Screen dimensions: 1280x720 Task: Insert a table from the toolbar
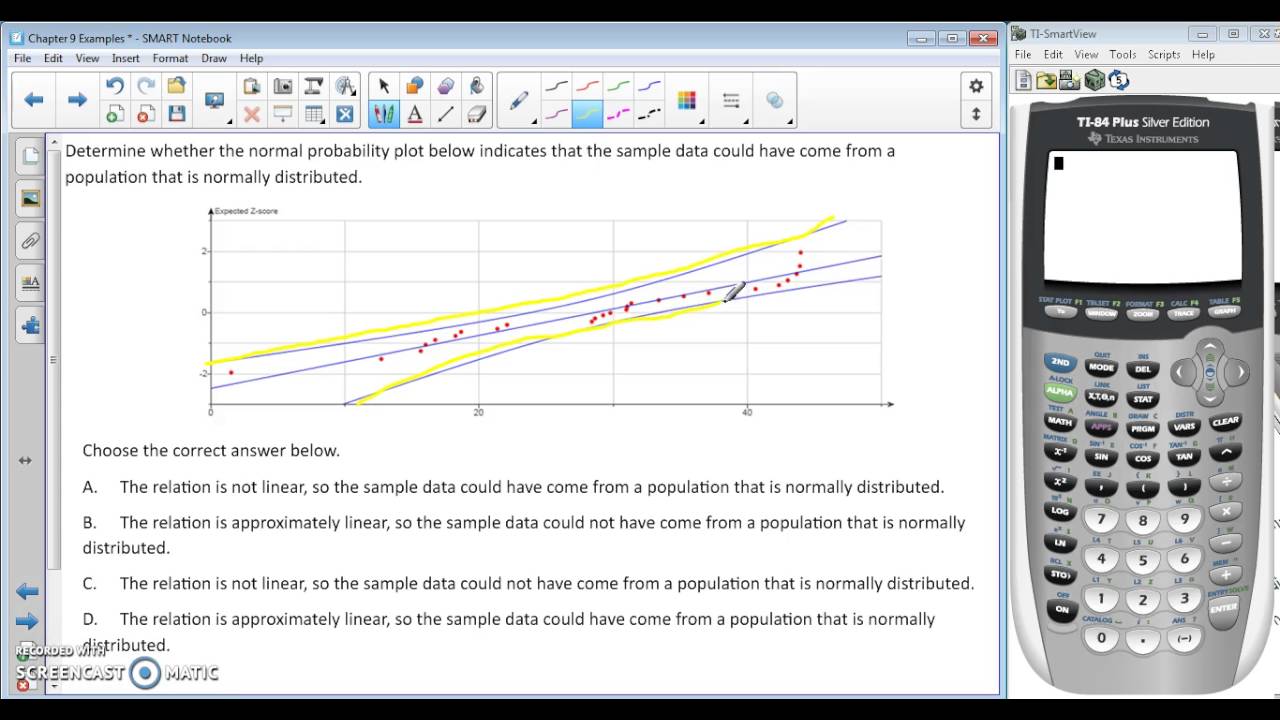point(314,114)
